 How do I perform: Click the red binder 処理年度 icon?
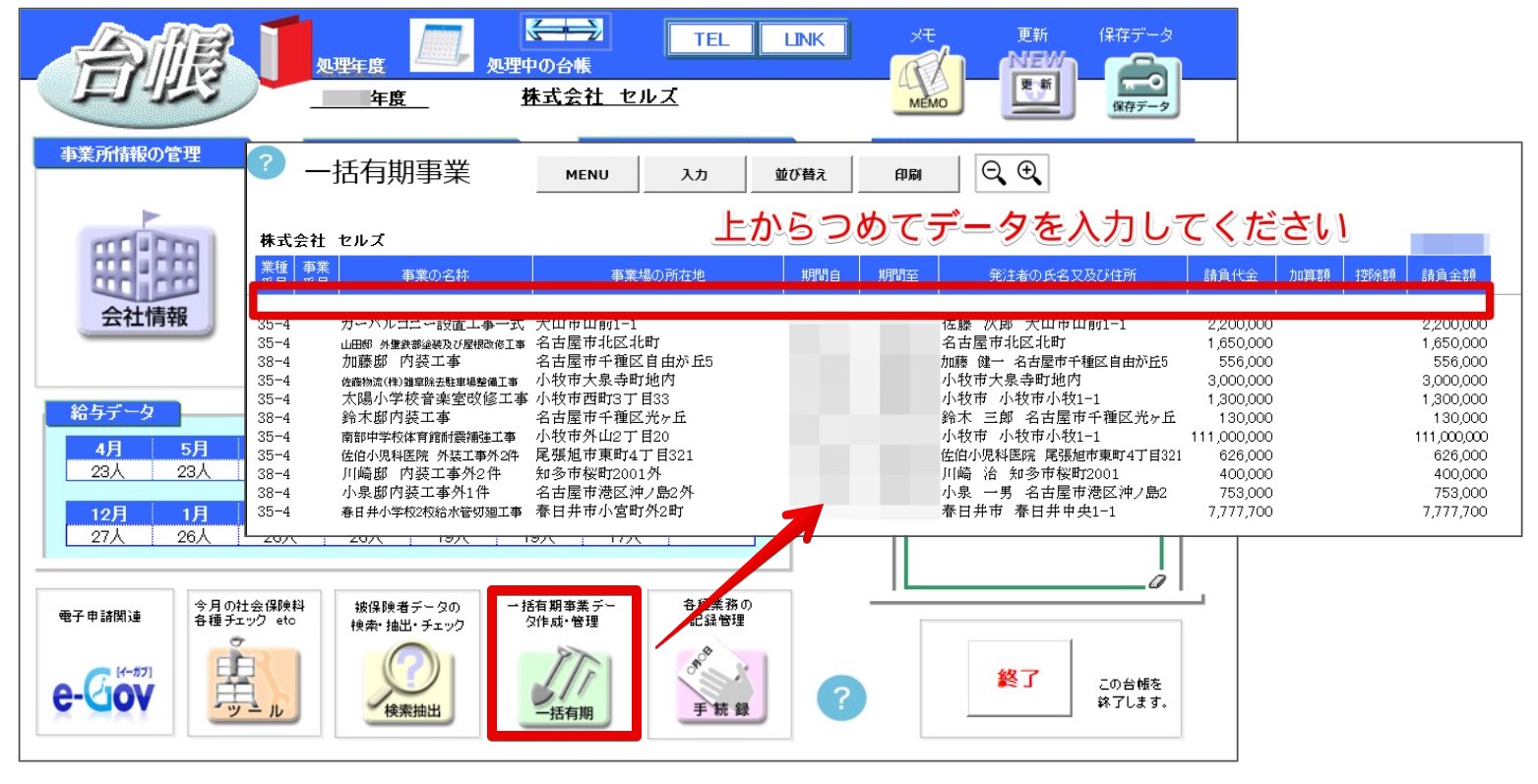[x=285, y=51]
